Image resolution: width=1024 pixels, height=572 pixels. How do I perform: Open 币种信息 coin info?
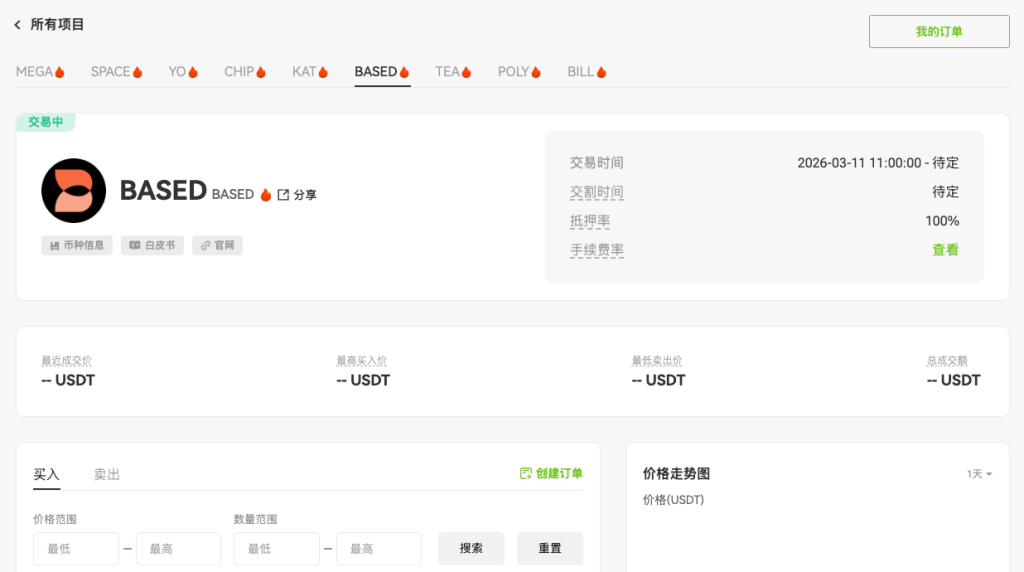point(77,246)
